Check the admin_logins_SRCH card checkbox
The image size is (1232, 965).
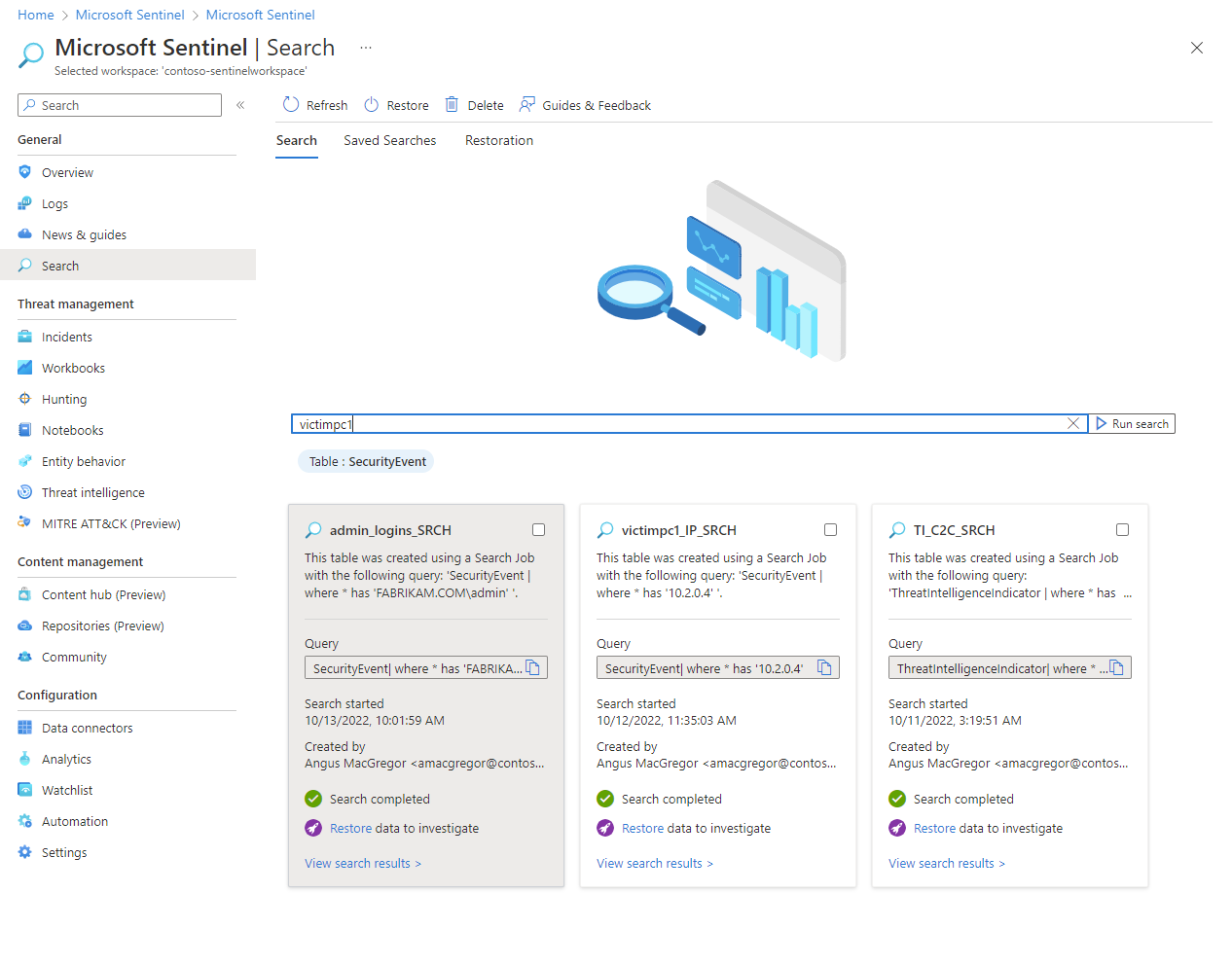(538, 529)
